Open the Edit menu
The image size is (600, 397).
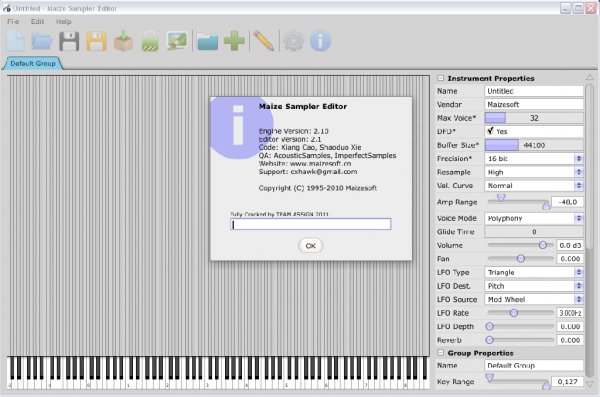38,22
